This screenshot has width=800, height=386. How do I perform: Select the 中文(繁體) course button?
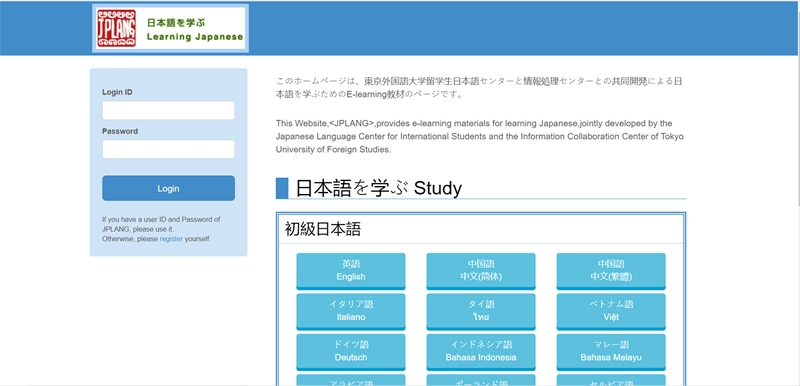pos(611,271)
